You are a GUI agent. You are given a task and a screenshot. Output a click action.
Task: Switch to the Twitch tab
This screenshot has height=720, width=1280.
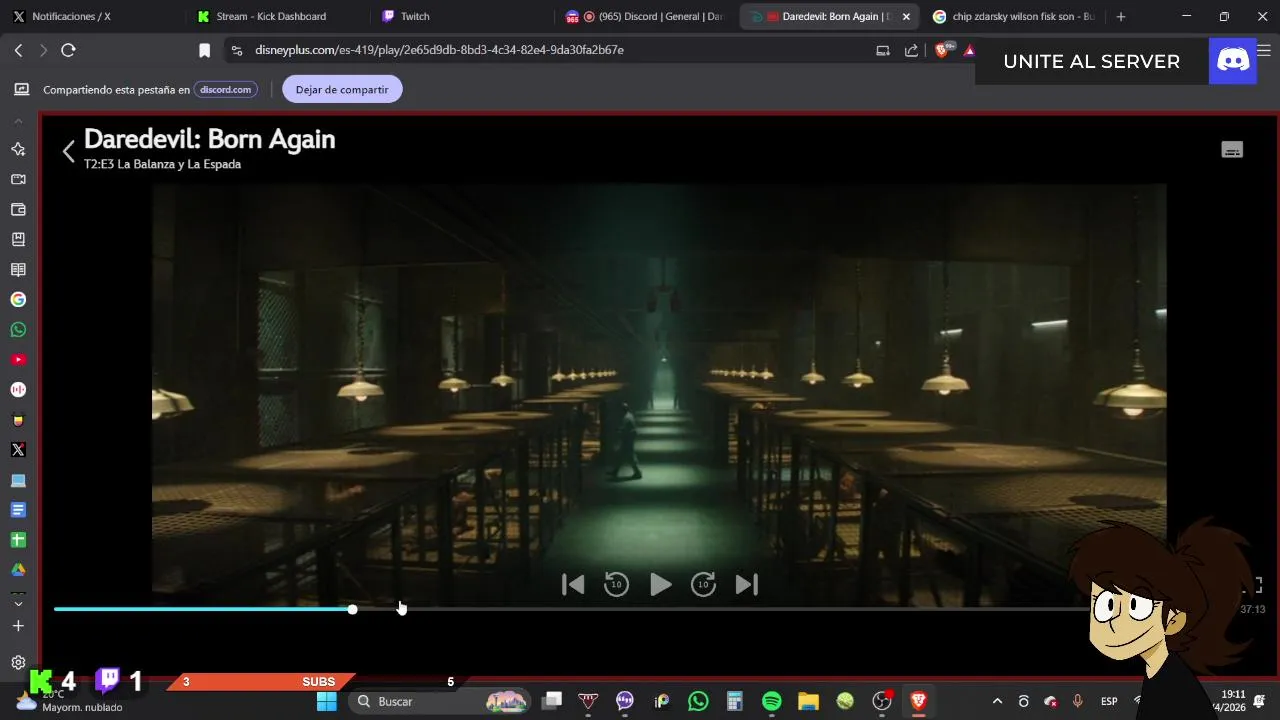[460, 16]
